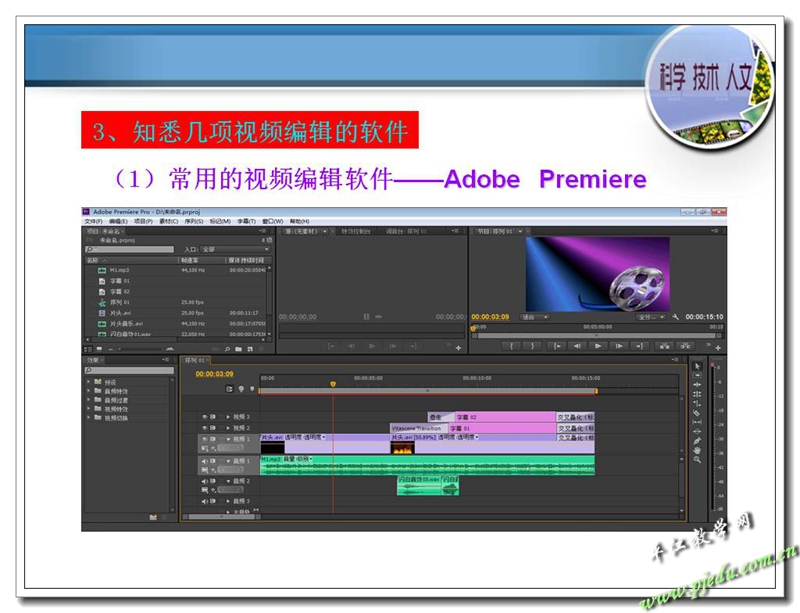Viewport: 800px width, 613px height.
Task: Toggle visibility eye for 视频 1 track
Action: pos(205,439)
